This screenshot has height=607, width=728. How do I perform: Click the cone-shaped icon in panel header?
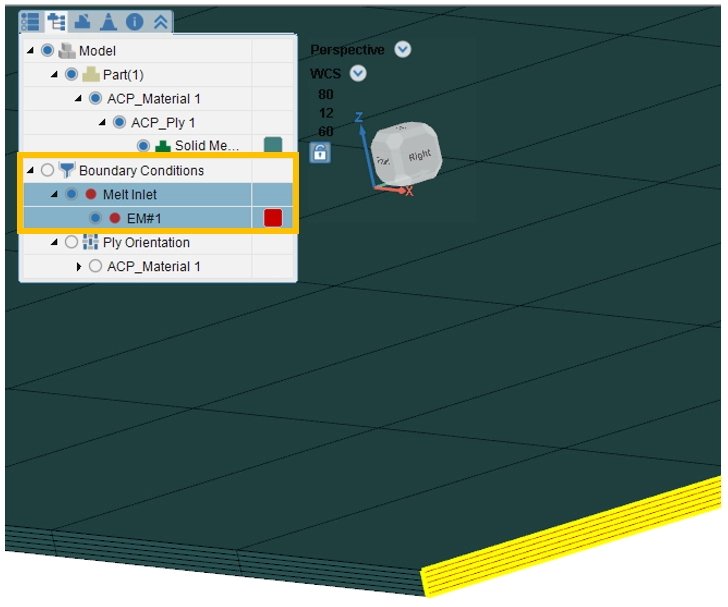pos(108,21)
